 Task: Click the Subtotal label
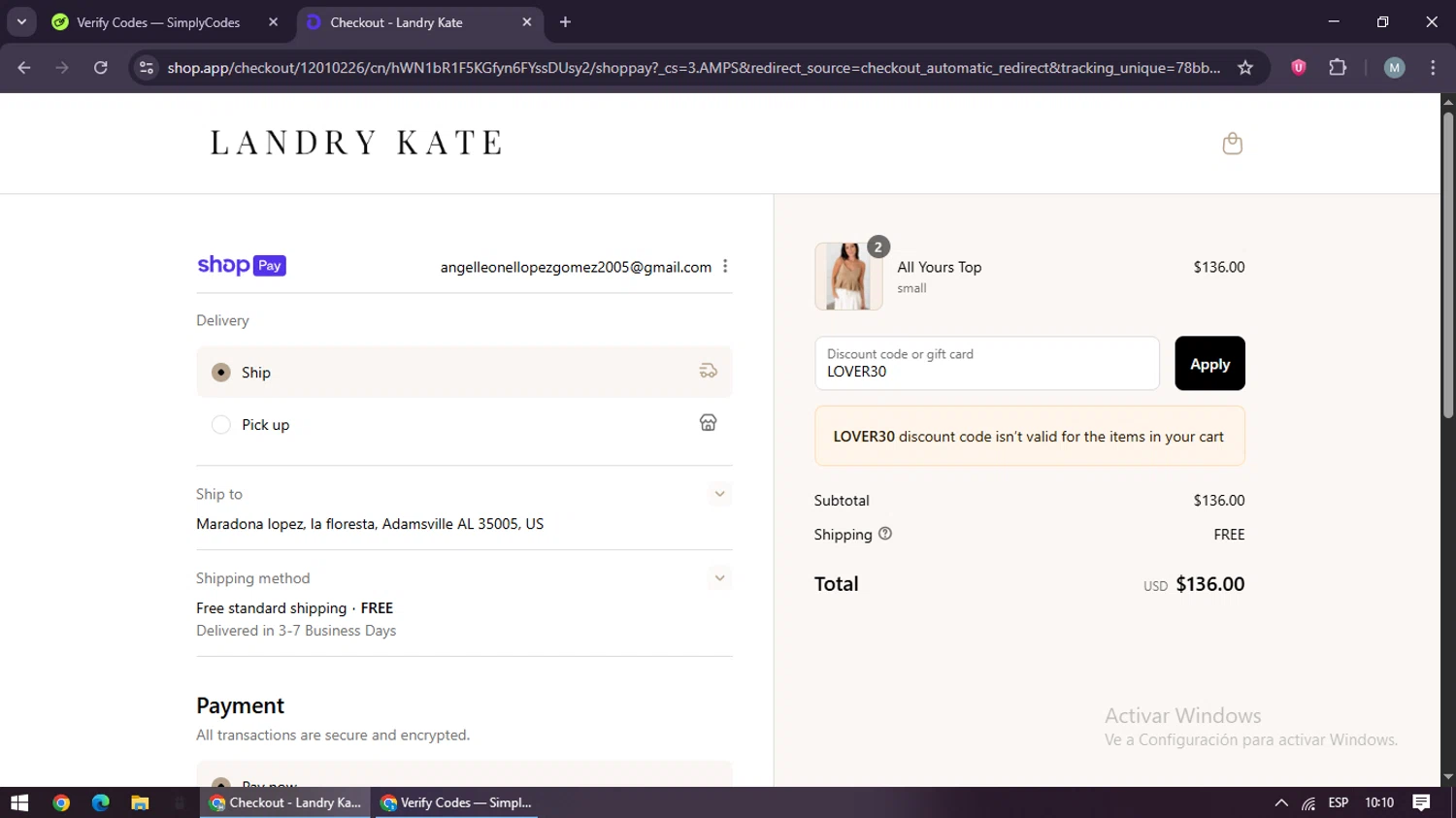tap(842, 501)
